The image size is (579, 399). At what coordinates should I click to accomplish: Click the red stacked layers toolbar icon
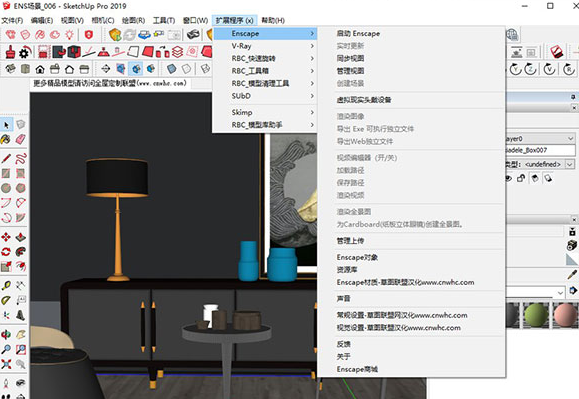pyautogui.click(x=177, y=52)
